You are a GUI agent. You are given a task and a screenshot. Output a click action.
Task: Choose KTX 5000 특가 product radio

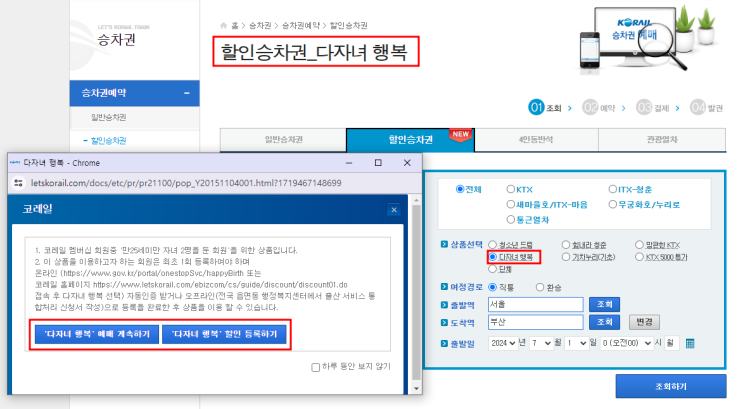pos(639,257)
